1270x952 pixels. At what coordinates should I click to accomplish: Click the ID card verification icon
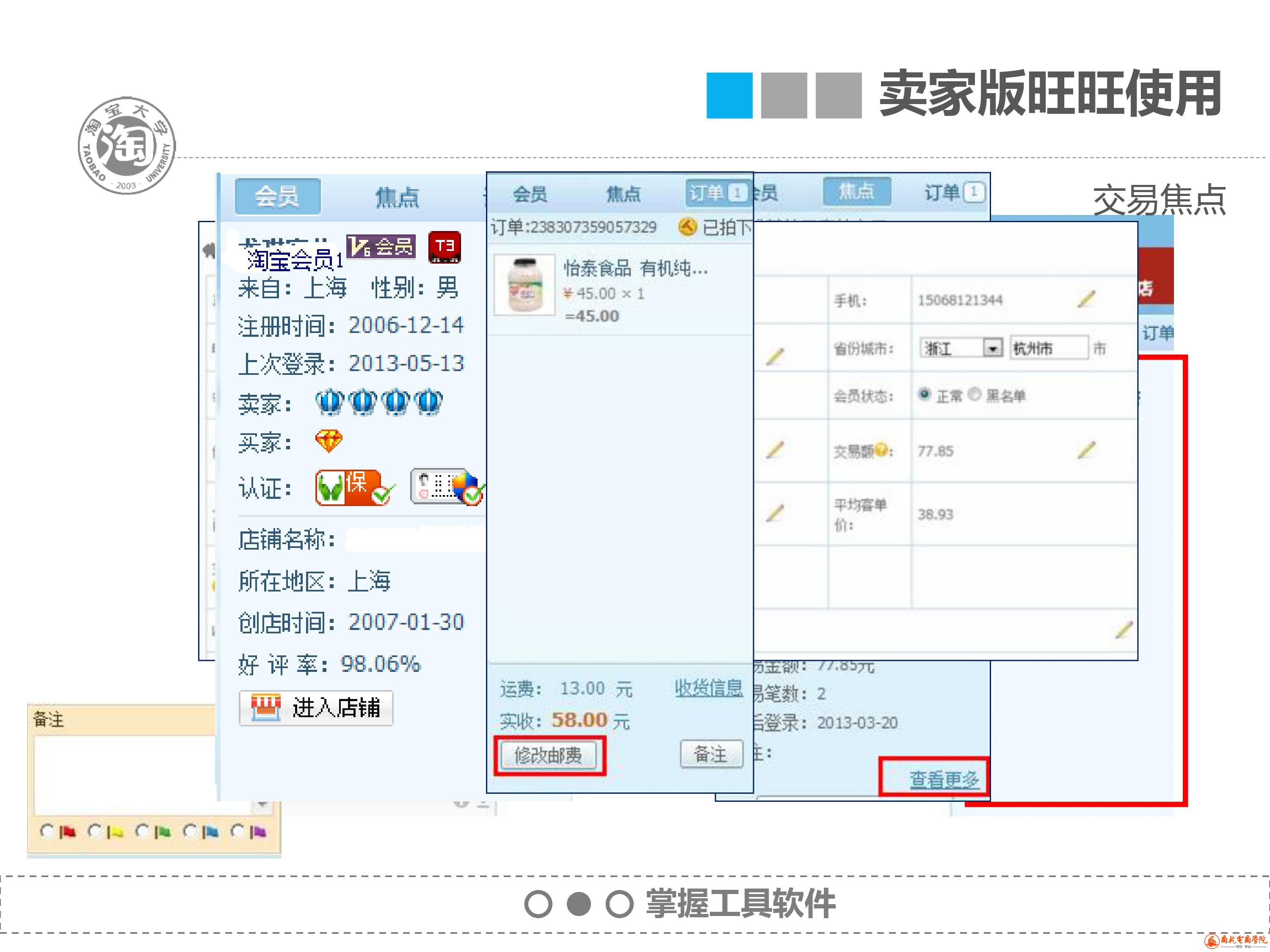pos(447,487)
